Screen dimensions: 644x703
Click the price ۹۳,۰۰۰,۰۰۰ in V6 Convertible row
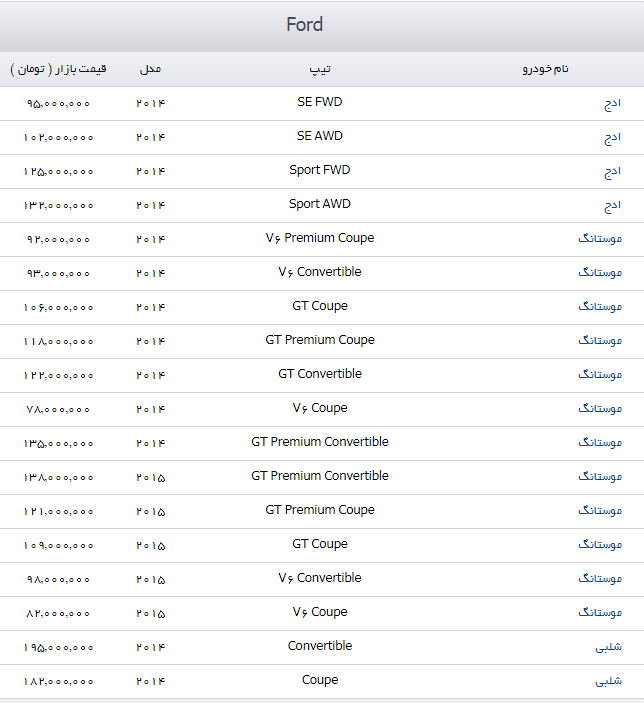pyautogui.click(x=58, y=274)
